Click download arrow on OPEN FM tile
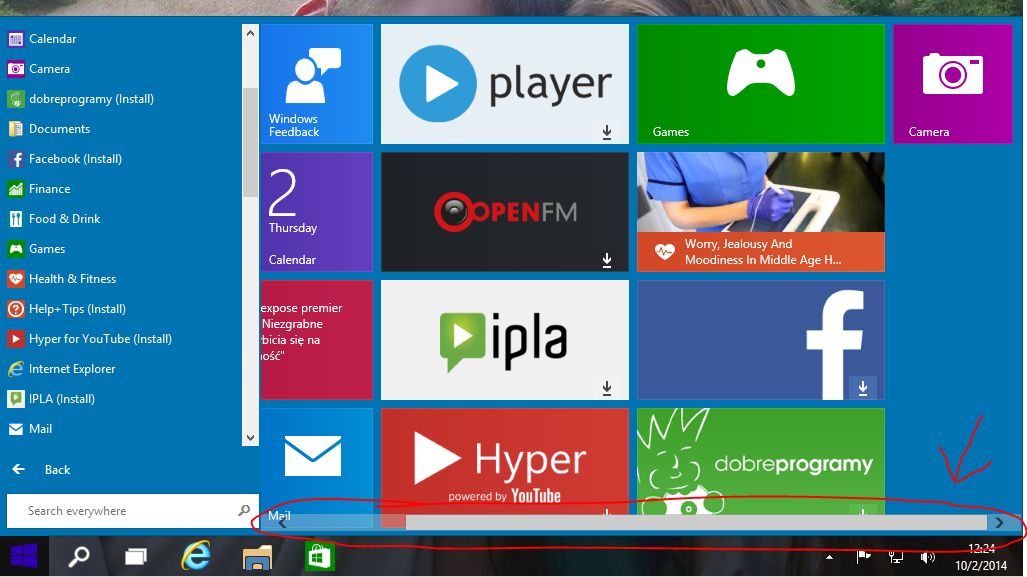This screenshot has height=577, width=1027. point(607,261)
